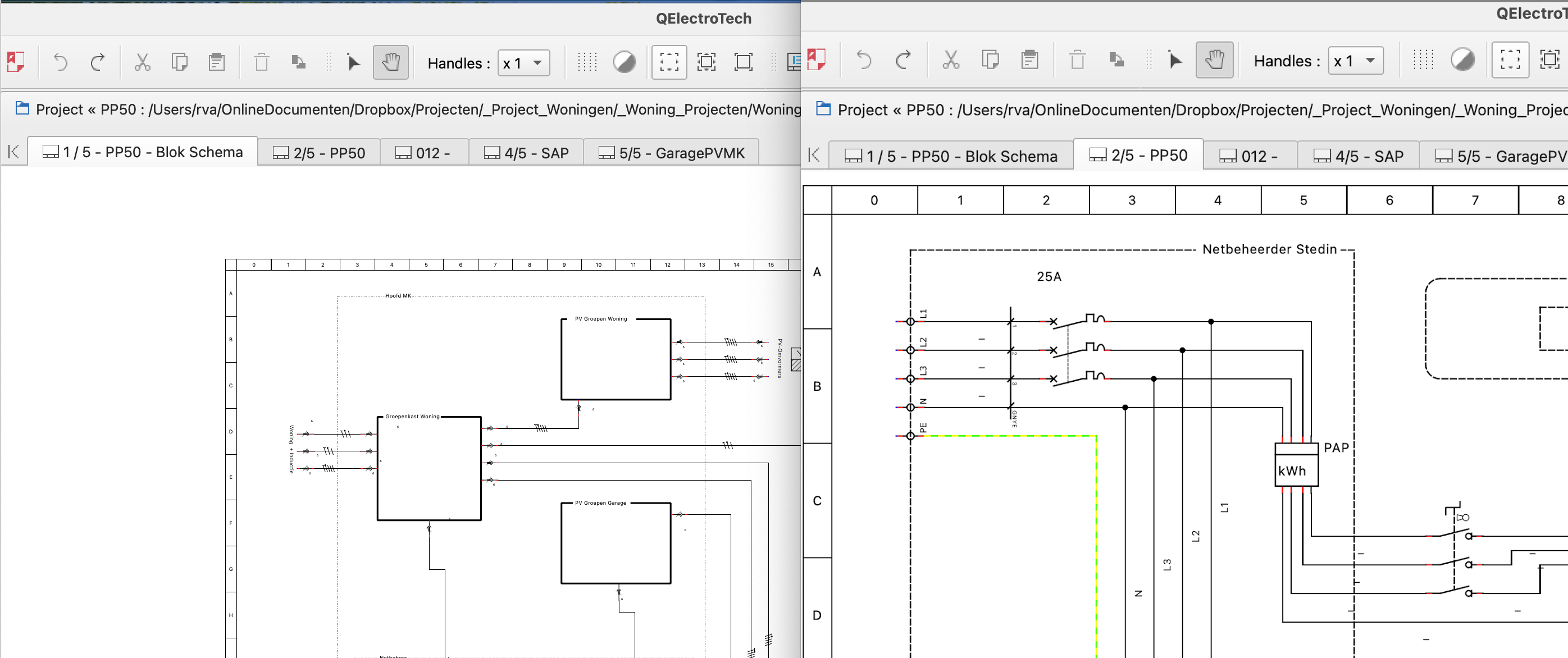Open Handles size dropdown in left window

[x=523, y=63]
